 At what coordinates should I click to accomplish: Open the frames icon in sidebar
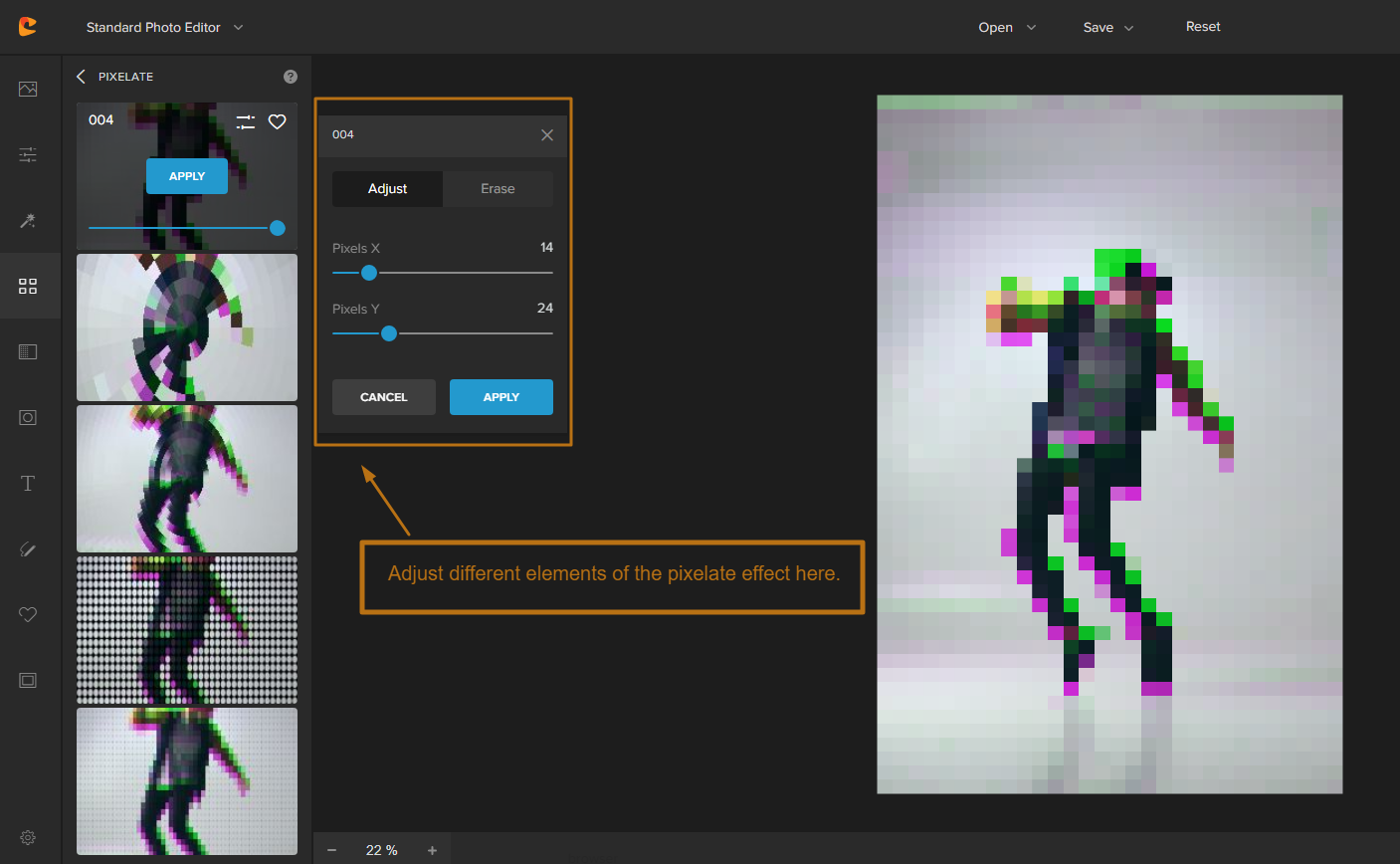tap(28, 681)
